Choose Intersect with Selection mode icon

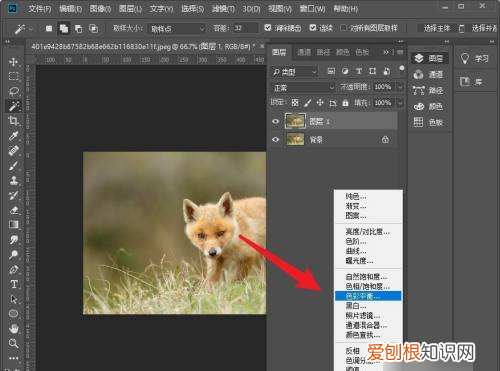pos(93,29)
